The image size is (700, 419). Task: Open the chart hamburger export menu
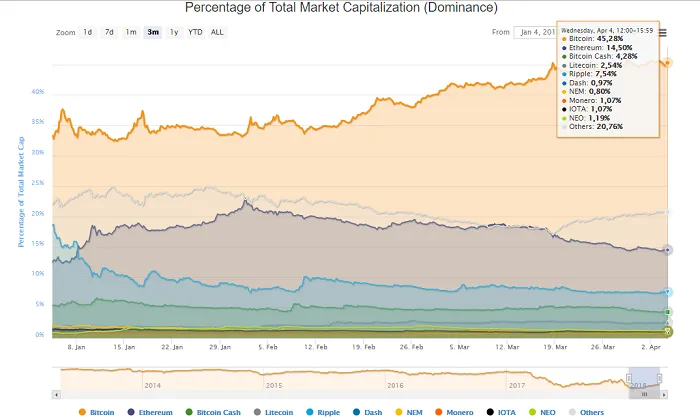(x=662, y=32)
